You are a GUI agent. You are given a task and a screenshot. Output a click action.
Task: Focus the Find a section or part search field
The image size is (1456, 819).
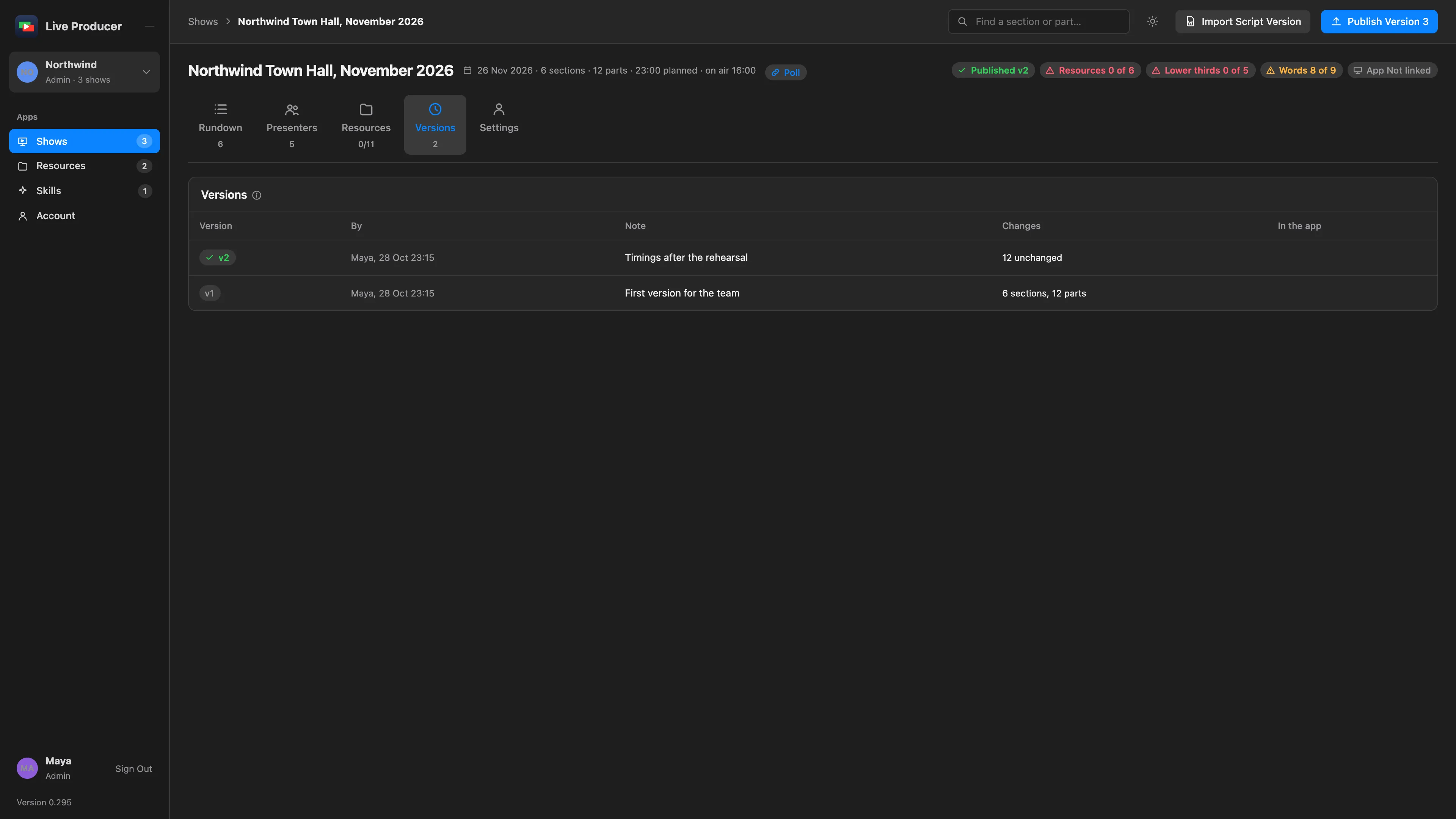click(1039, 22)
